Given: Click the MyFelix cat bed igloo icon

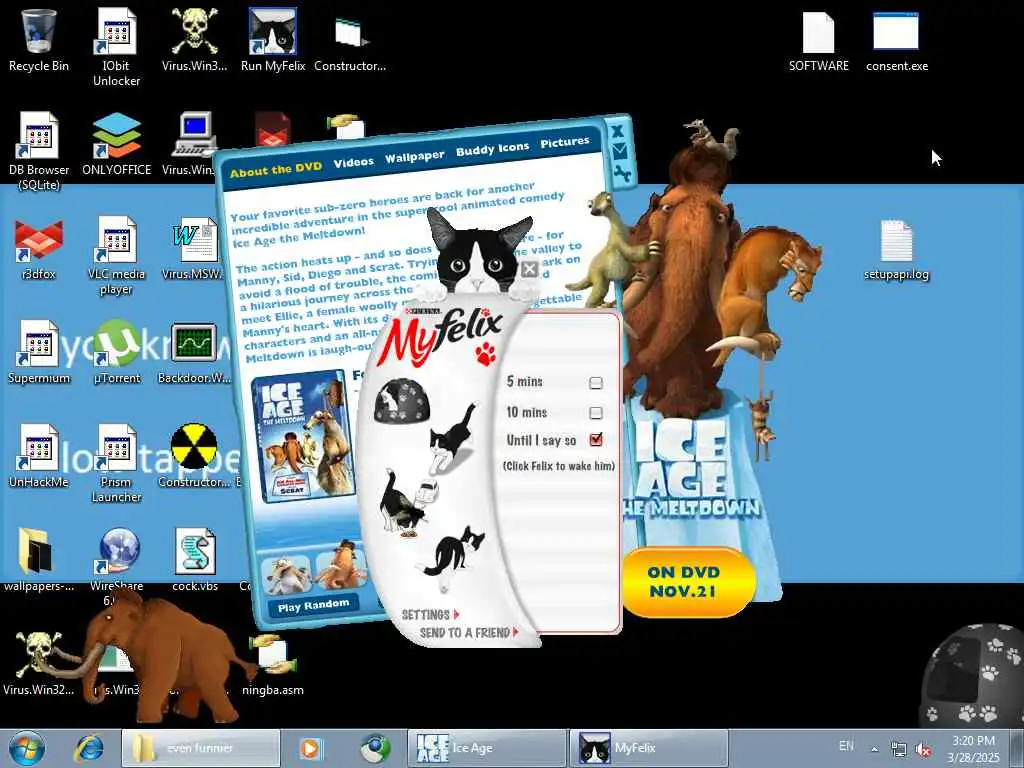Looking at the screenshot, I should point(402,400).
